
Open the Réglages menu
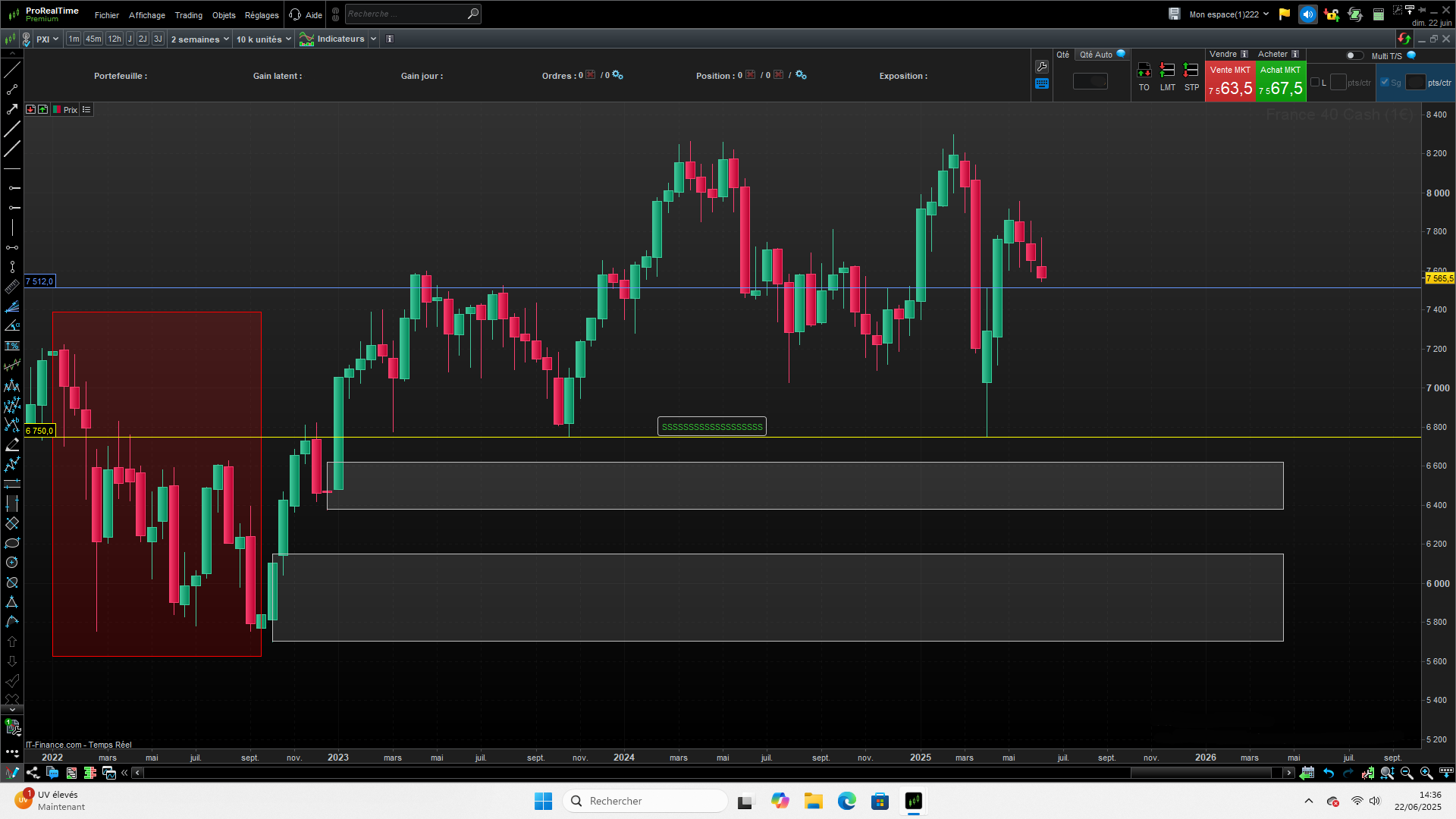[x=262, y=15]
